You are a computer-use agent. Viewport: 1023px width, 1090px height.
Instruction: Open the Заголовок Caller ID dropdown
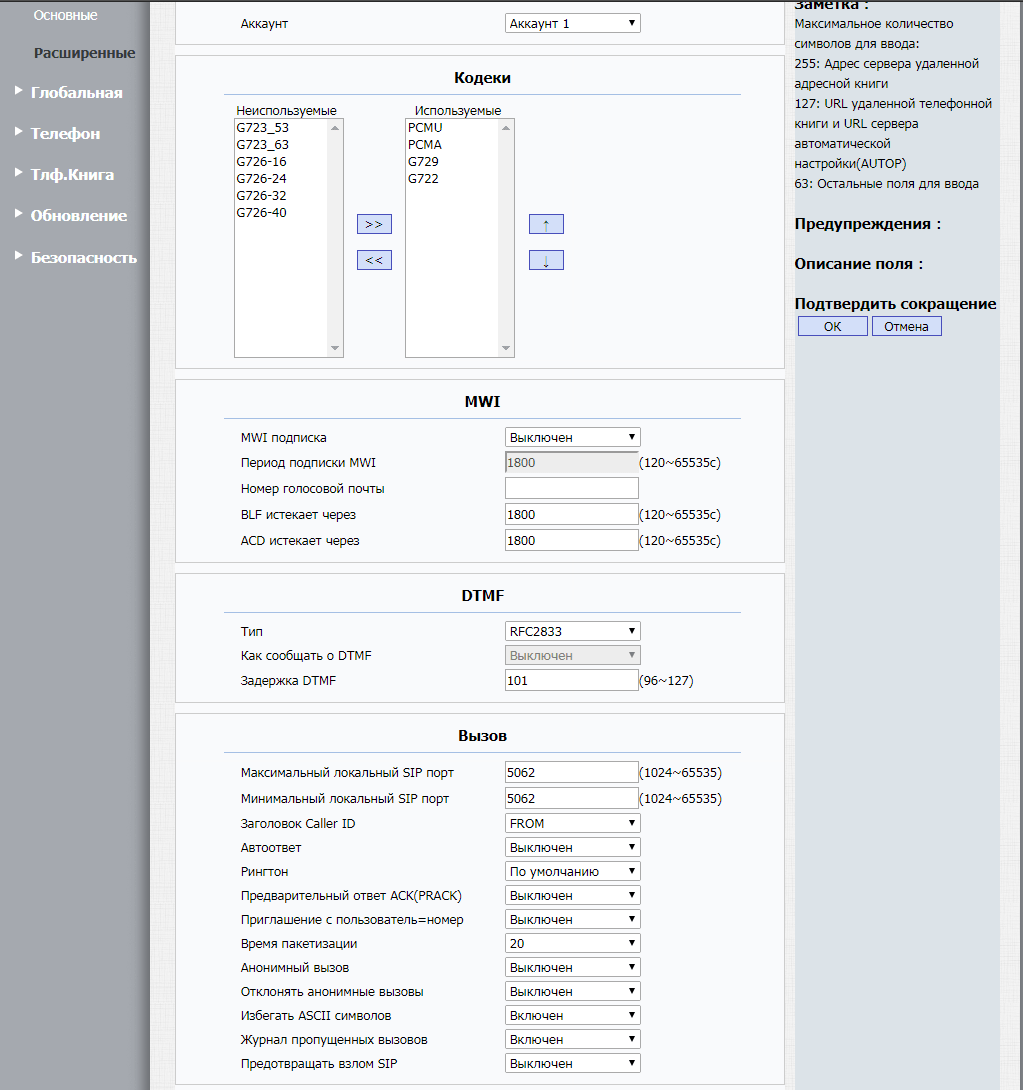click(x=573, y=823)
